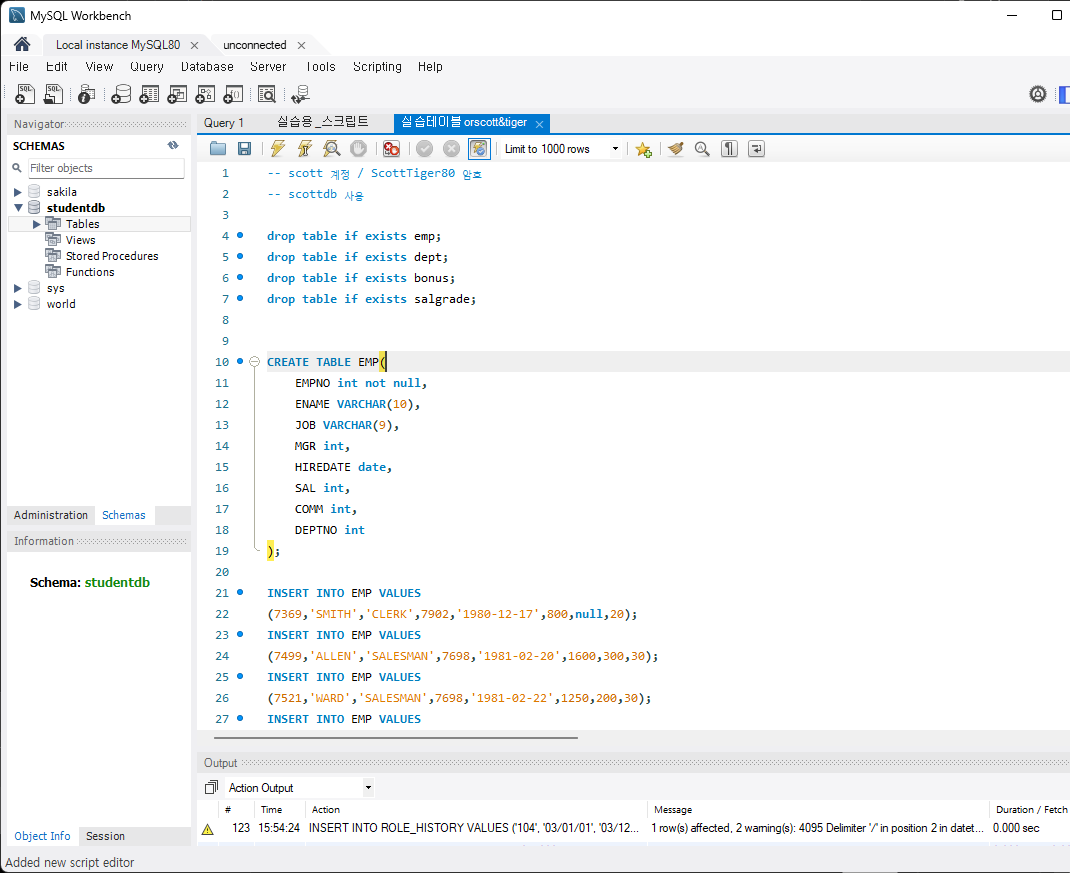Open the Tools menu
The width and height of the screenshot is (1070, 873).
point(321,66)
